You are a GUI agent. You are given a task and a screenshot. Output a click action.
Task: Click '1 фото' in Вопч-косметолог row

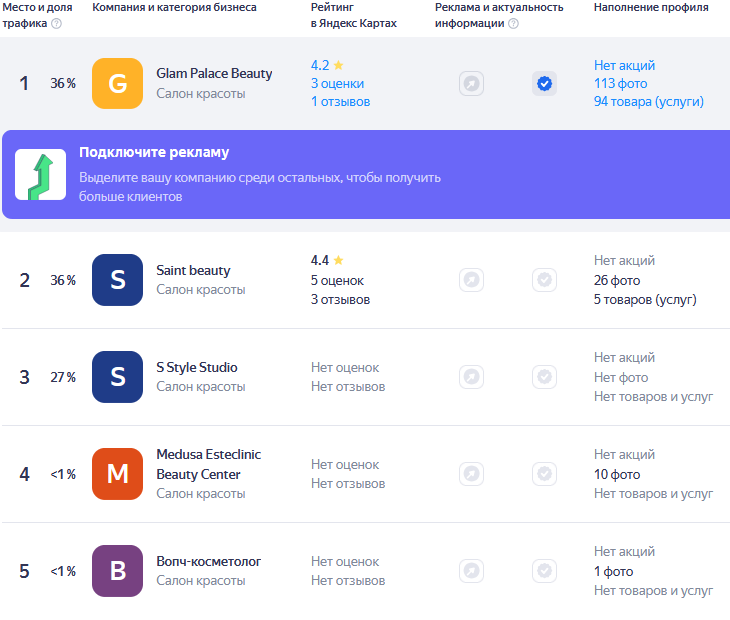pyautogui.click(x=613, y=571)
